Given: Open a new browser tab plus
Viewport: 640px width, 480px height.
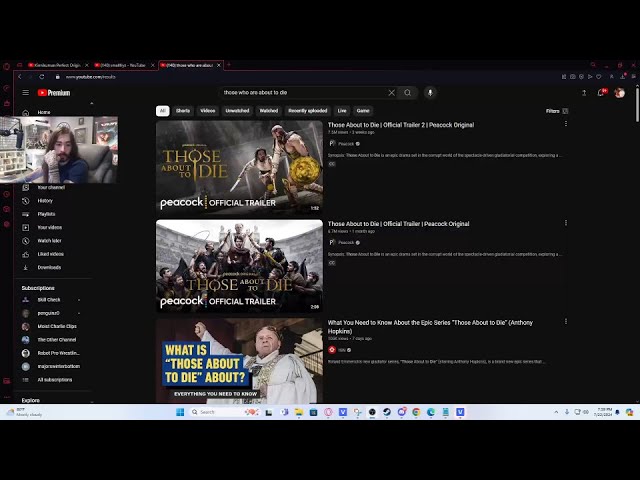Looking at the screenshot, I should coord(229,64).
